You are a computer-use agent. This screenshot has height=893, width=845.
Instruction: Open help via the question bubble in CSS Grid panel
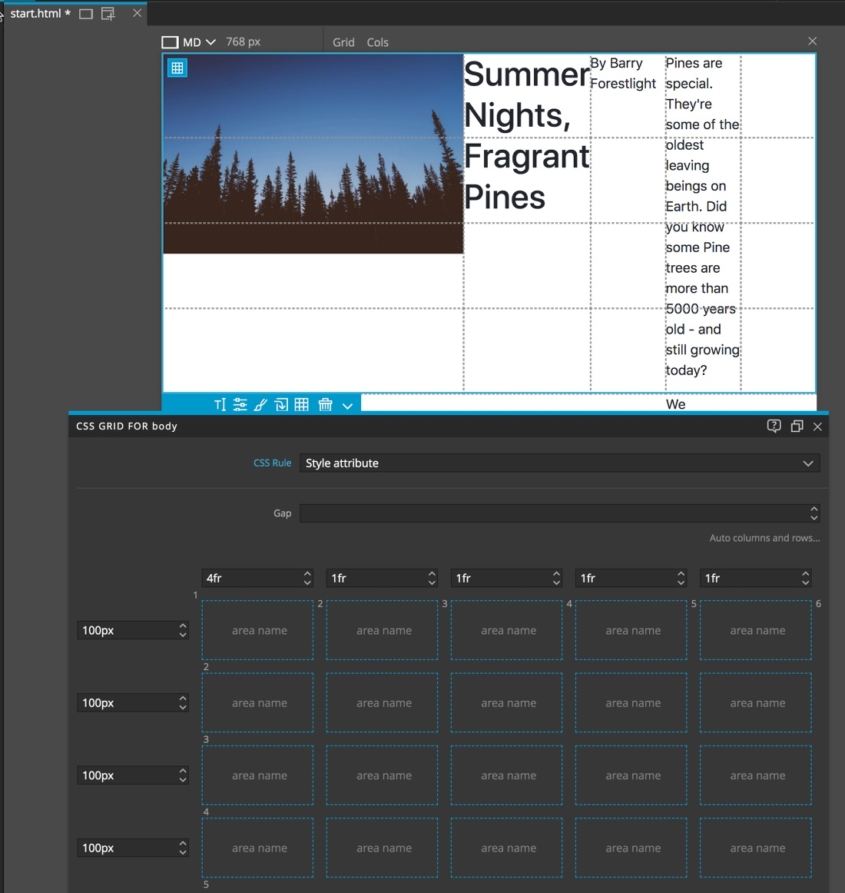[x=773, y=426]
